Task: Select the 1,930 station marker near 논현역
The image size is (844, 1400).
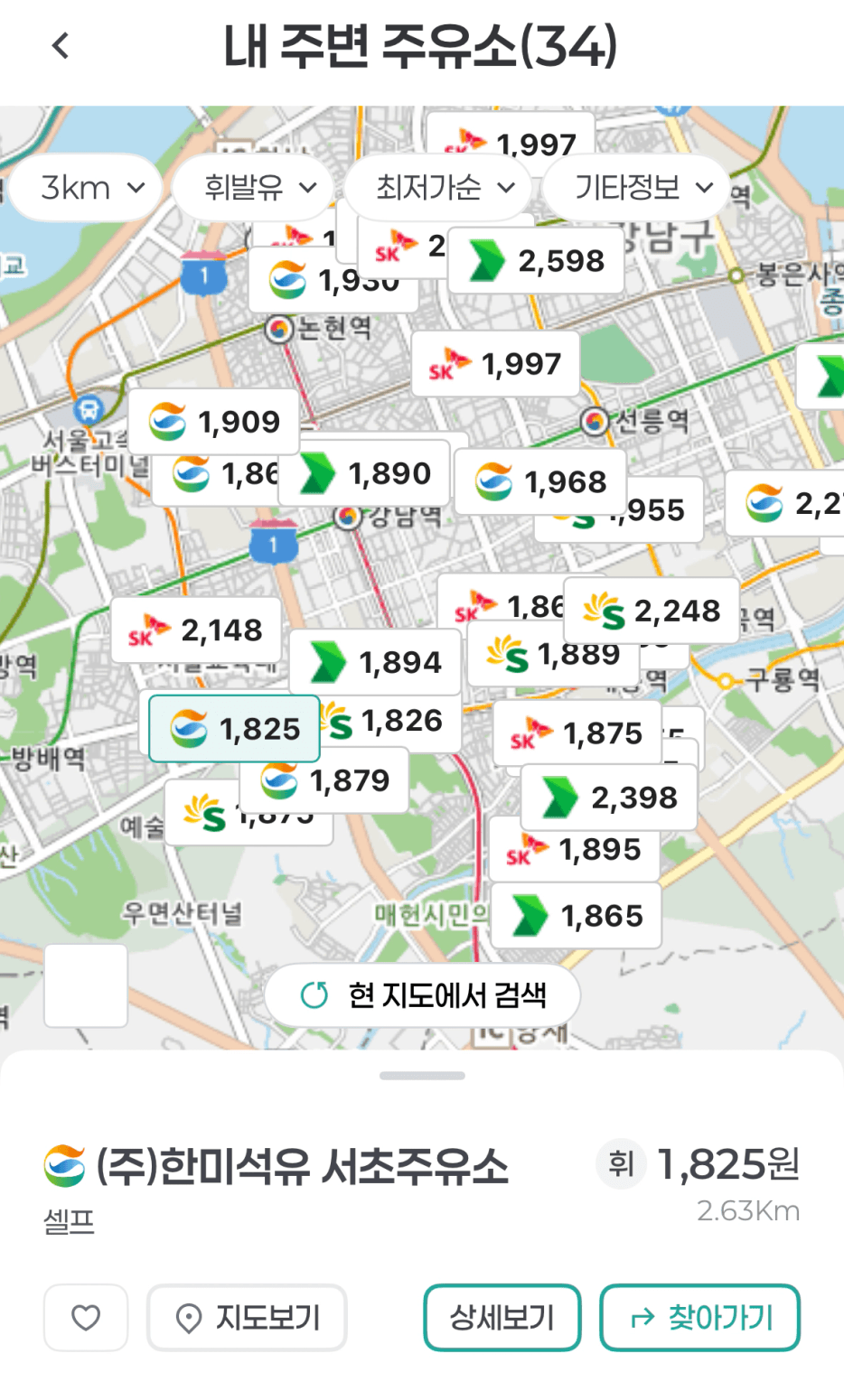Action: pyautogui.click(x=333, y=280)
